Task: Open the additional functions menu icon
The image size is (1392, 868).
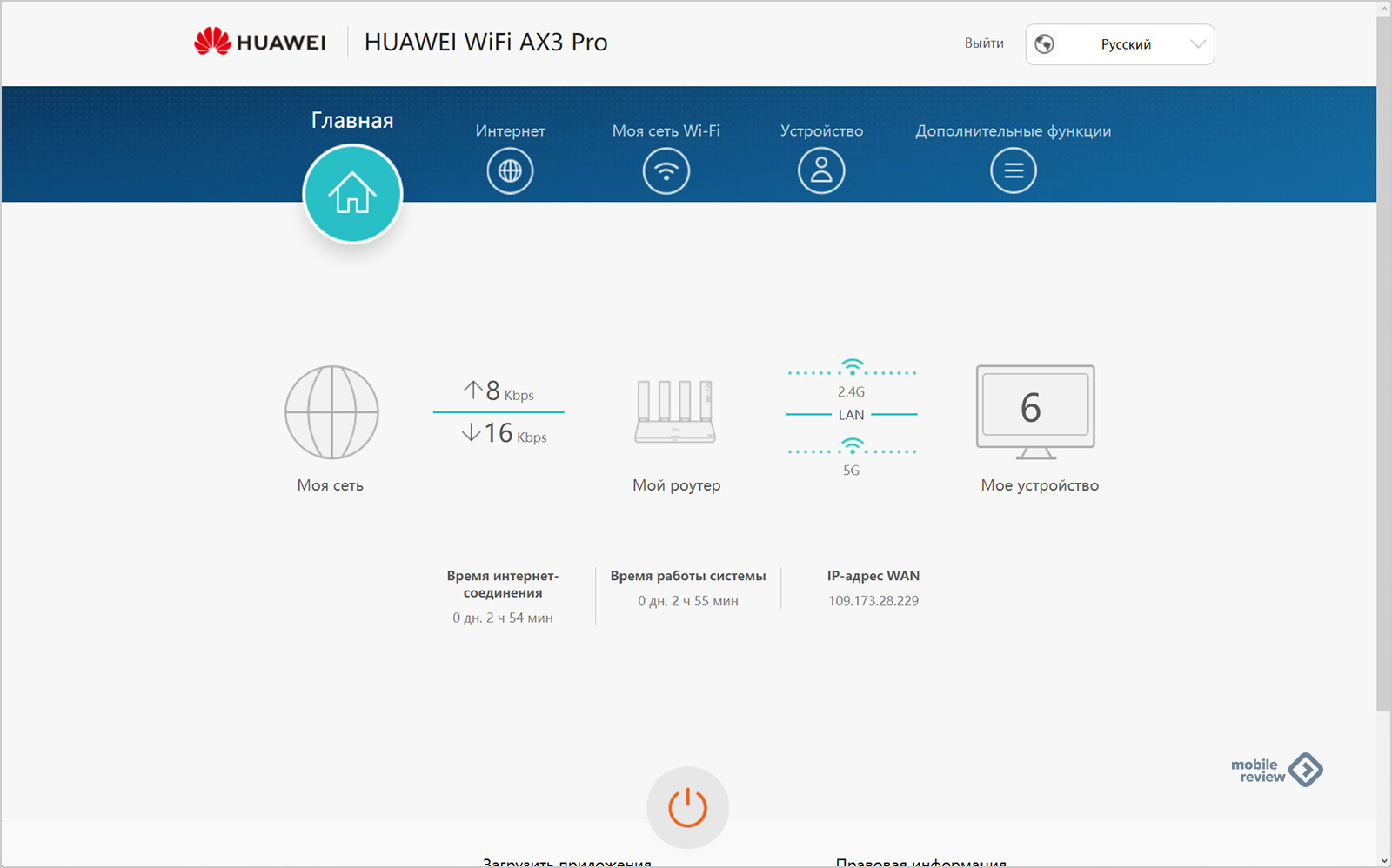Action: coord(1014,170)
